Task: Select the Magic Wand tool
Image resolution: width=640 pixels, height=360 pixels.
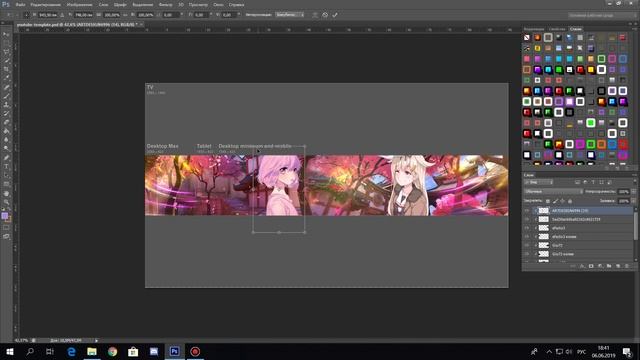Action: pos(6,61)
